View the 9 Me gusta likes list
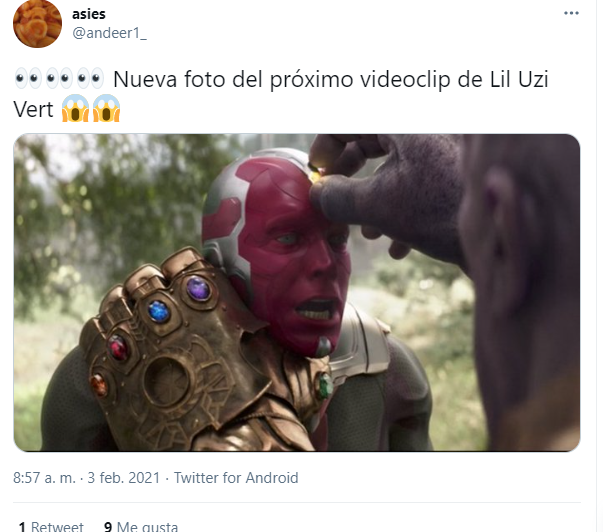The image size is (603, 532). pyautogui.click(x=141, y=526)
